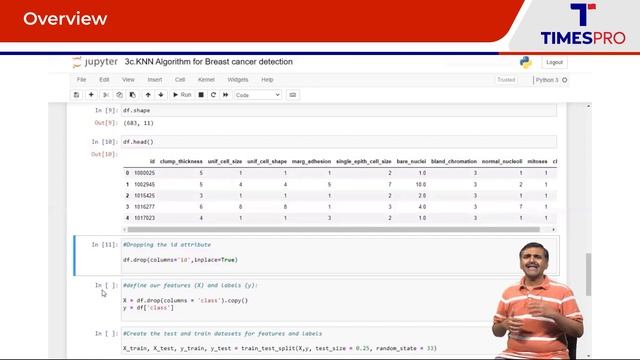Move selected cell up arrow

(x=148, y=95)
